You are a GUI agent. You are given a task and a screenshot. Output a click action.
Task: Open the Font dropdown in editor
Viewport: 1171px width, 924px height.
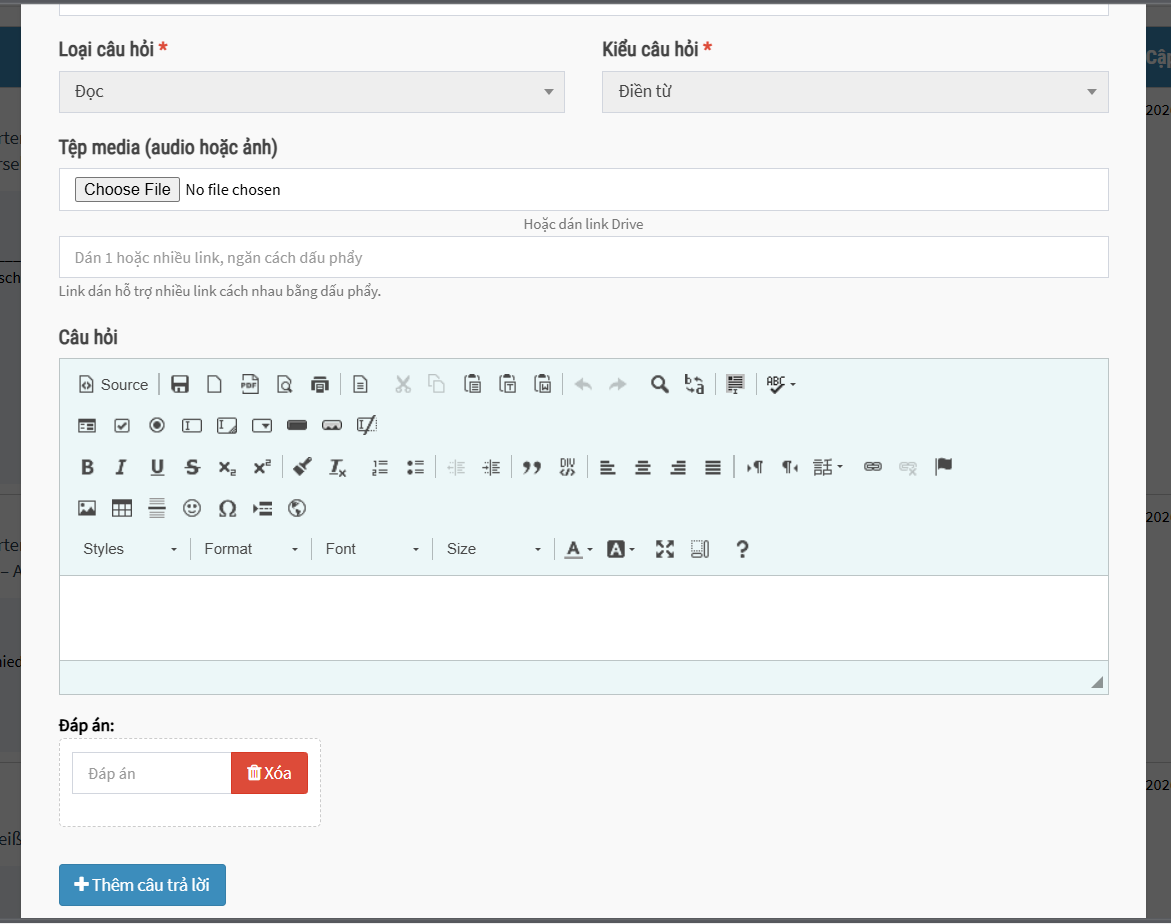pyautogui.click(x=372, y=549)
